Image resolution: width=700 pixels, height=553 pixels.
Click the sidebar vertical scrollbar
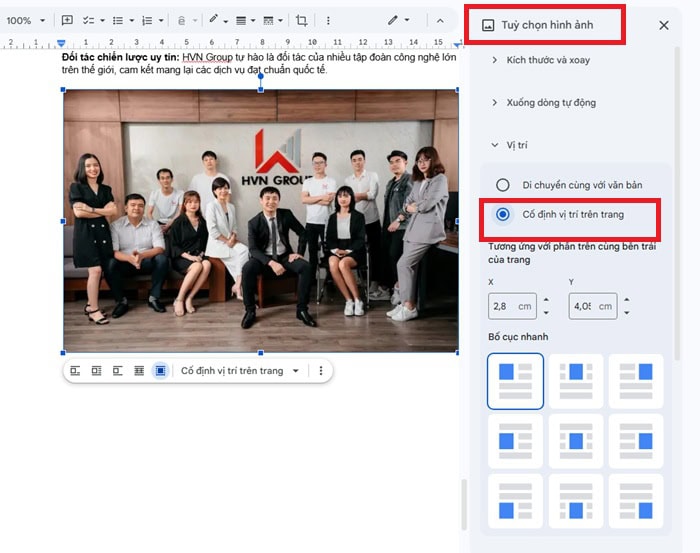677,203
